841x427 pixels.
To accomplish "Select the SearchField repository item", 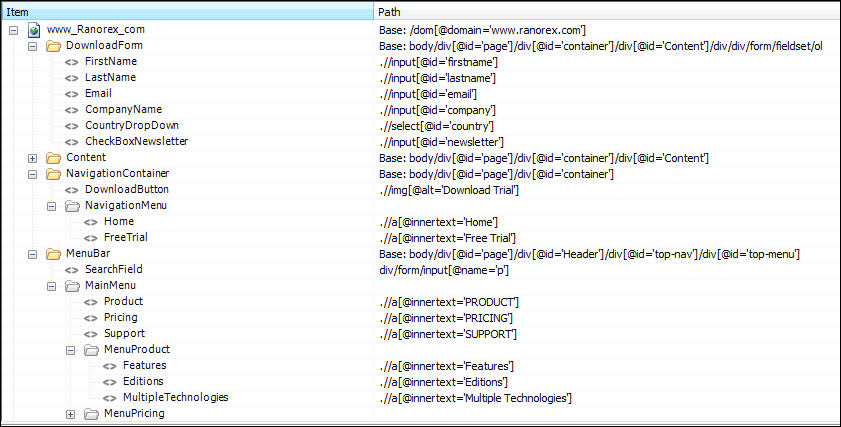I will point(114,269).
